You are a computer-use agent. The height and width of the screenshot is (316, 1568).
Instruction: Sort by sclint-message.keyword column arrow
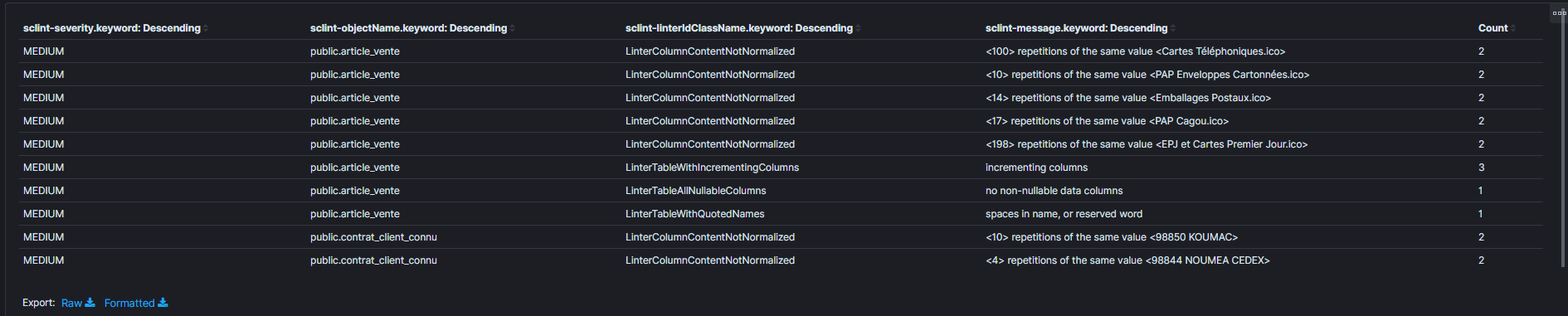pos(1172,28)
